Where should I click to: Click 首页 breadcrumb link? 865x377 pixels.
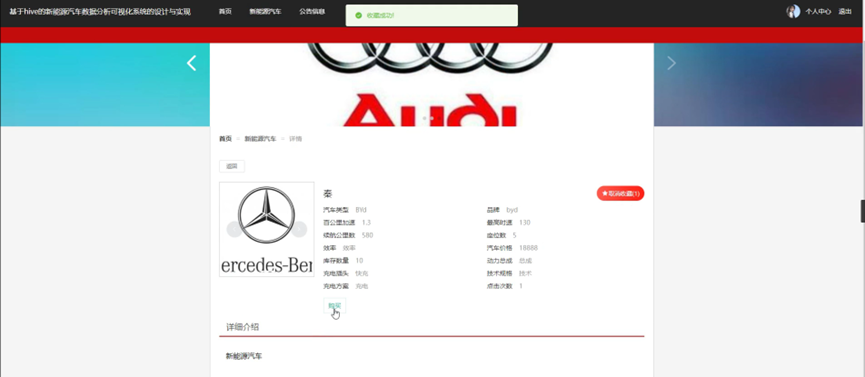click(225, 139)
